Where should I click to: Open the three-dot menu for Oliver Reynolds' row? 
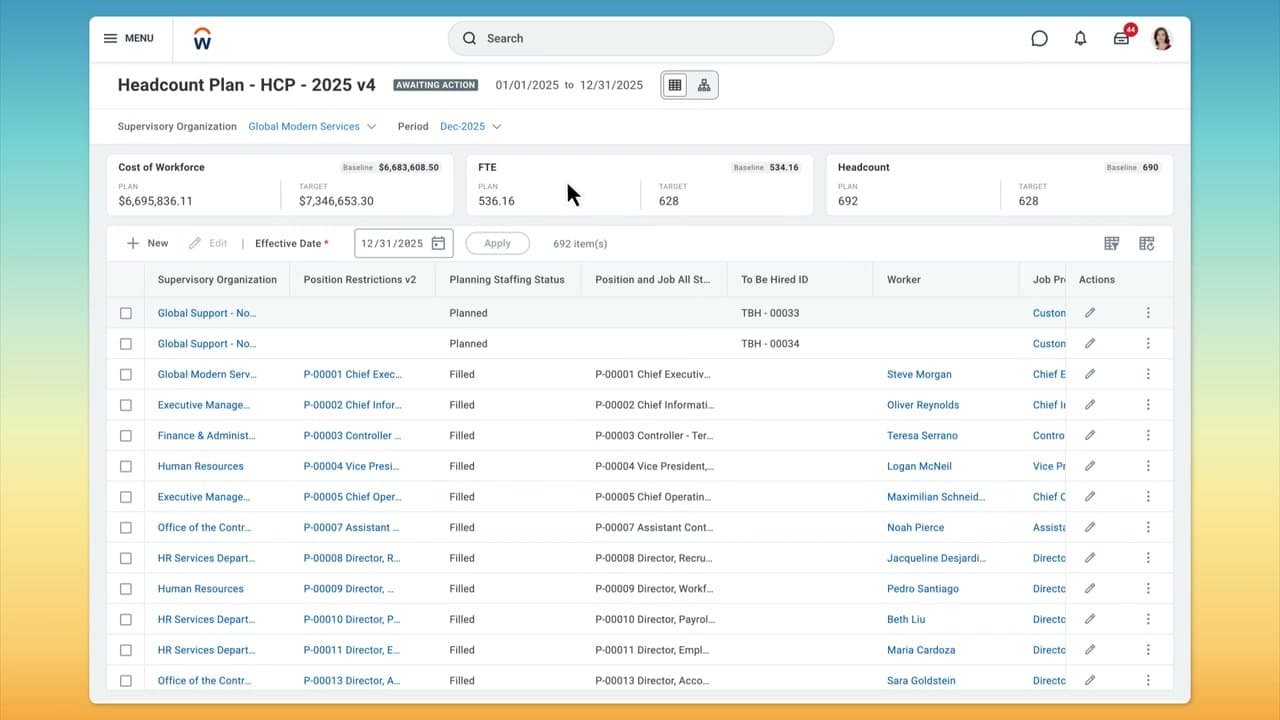click(1148, 405)
